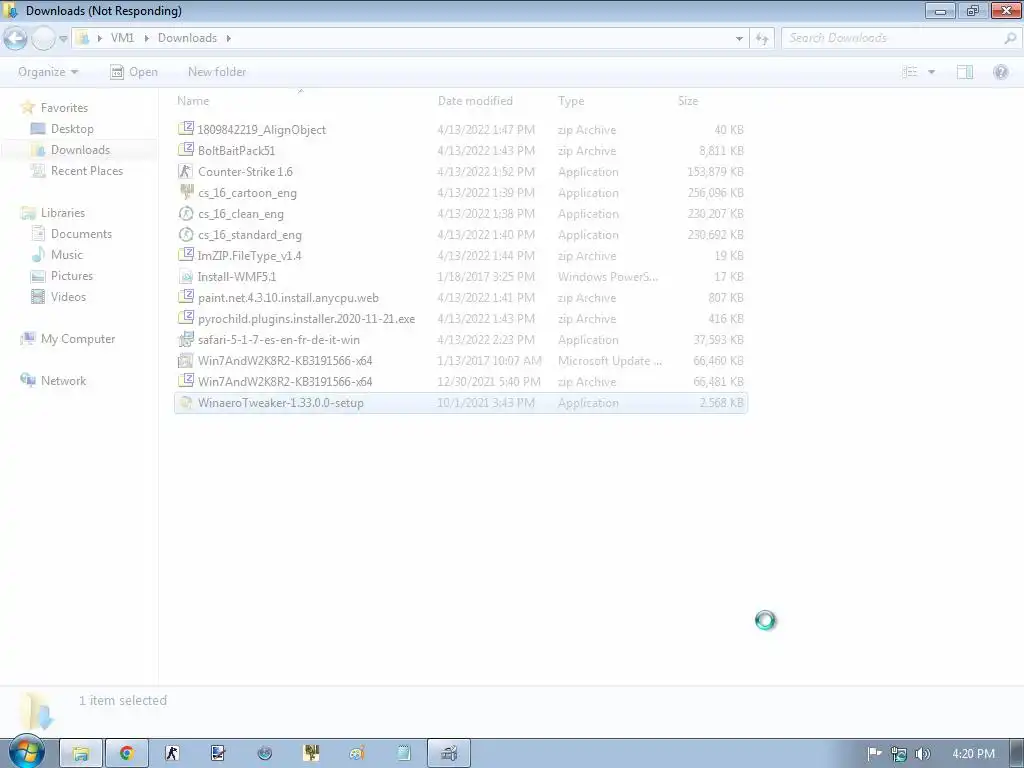The height and width of the screenshot is (768, 1024).
Task: Select the cs_16_clean_eng file icon
Action: click(186, 213)
